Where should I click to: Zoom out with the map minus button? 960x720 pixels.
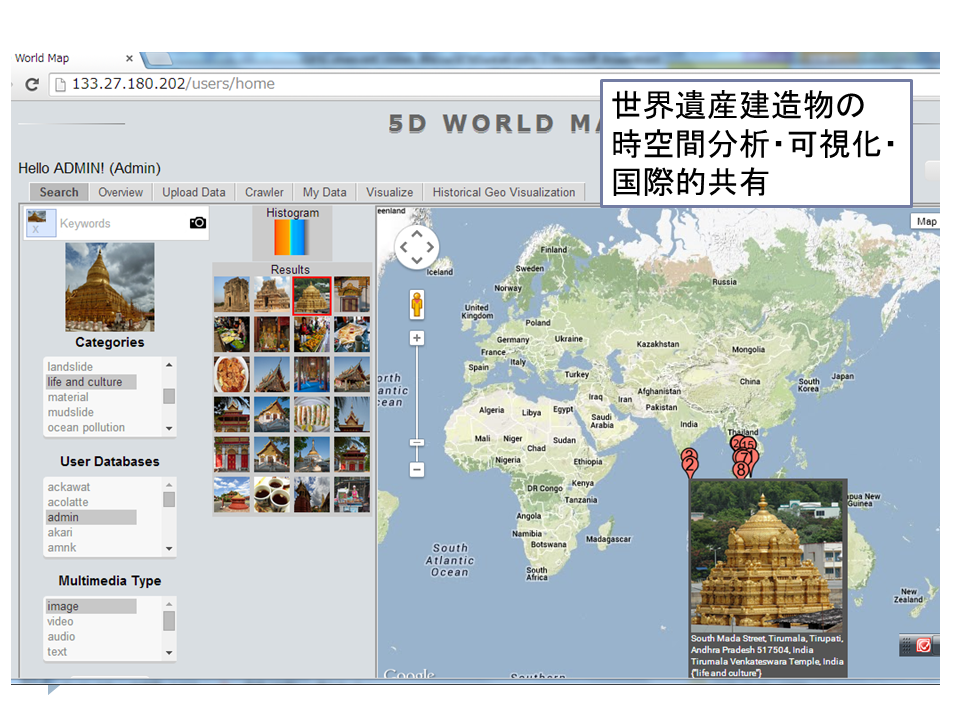point(417,469)
